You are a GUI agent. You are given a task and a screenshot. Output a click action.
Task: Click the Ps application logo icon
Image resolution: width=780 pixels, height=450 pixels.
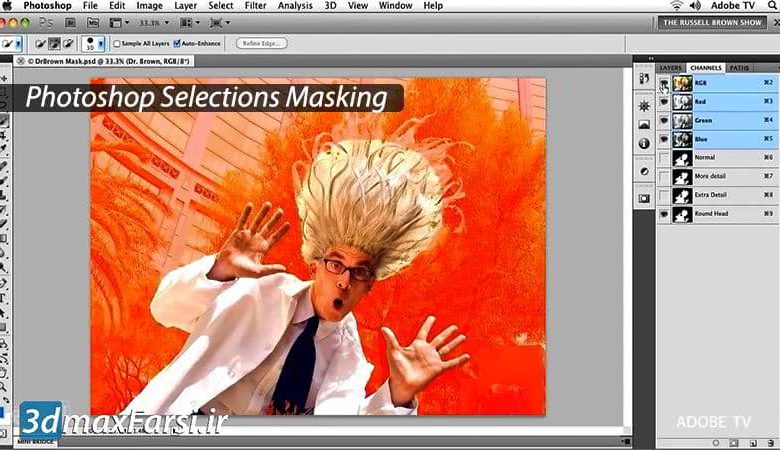pyautogui.click(x=46, y=23)
